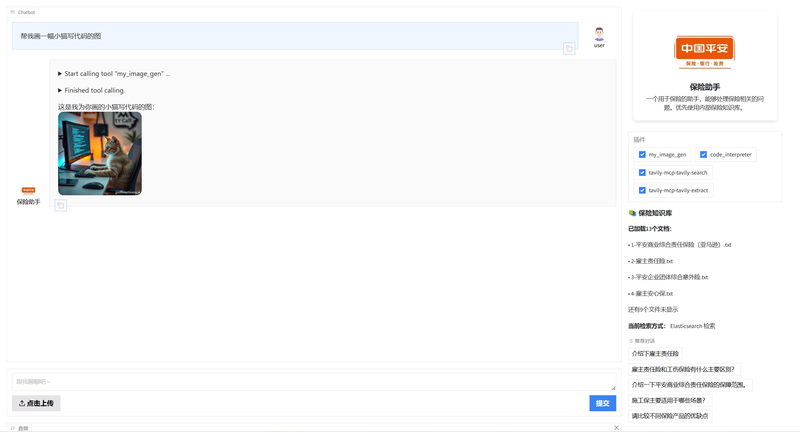Close the bottom panel with the X icon

click(x=616, y=427)
